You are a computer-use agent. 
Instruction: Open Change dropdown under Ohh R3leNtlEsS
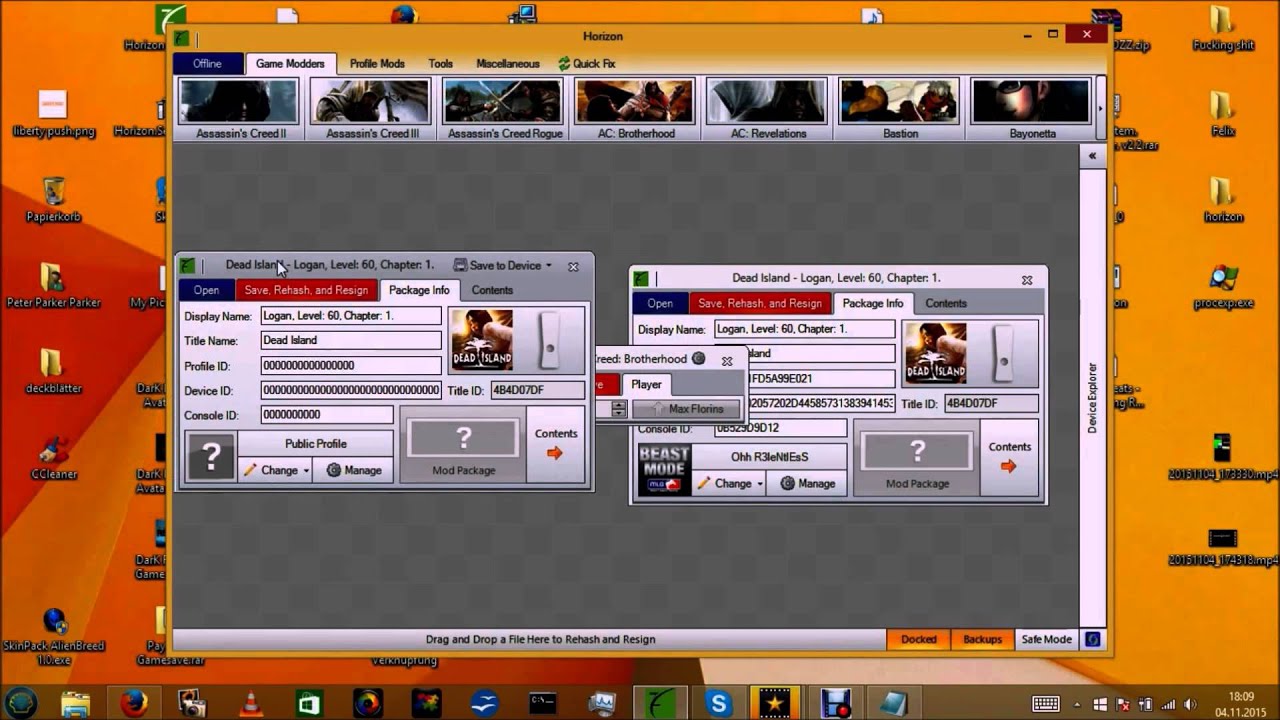point(731,483)
